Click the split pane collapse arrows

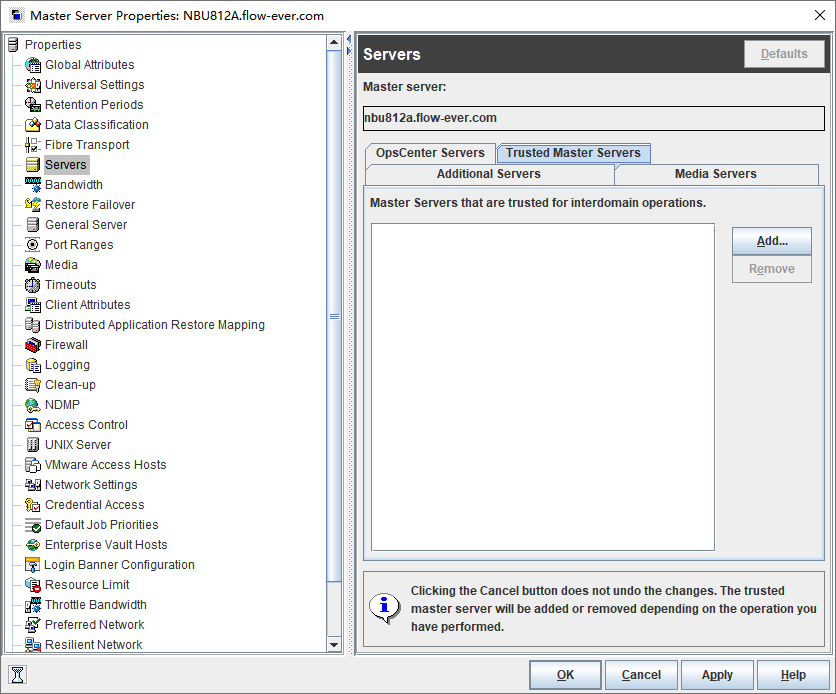click(349, 45)
